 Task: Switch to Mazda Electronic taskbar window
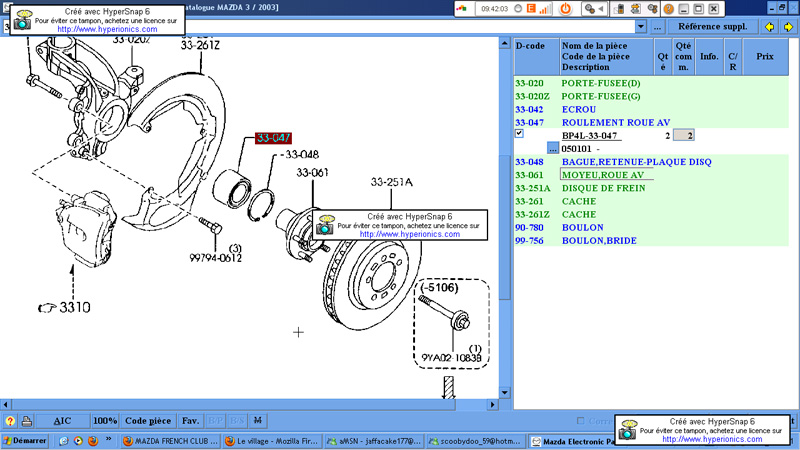tap(572, 441)
